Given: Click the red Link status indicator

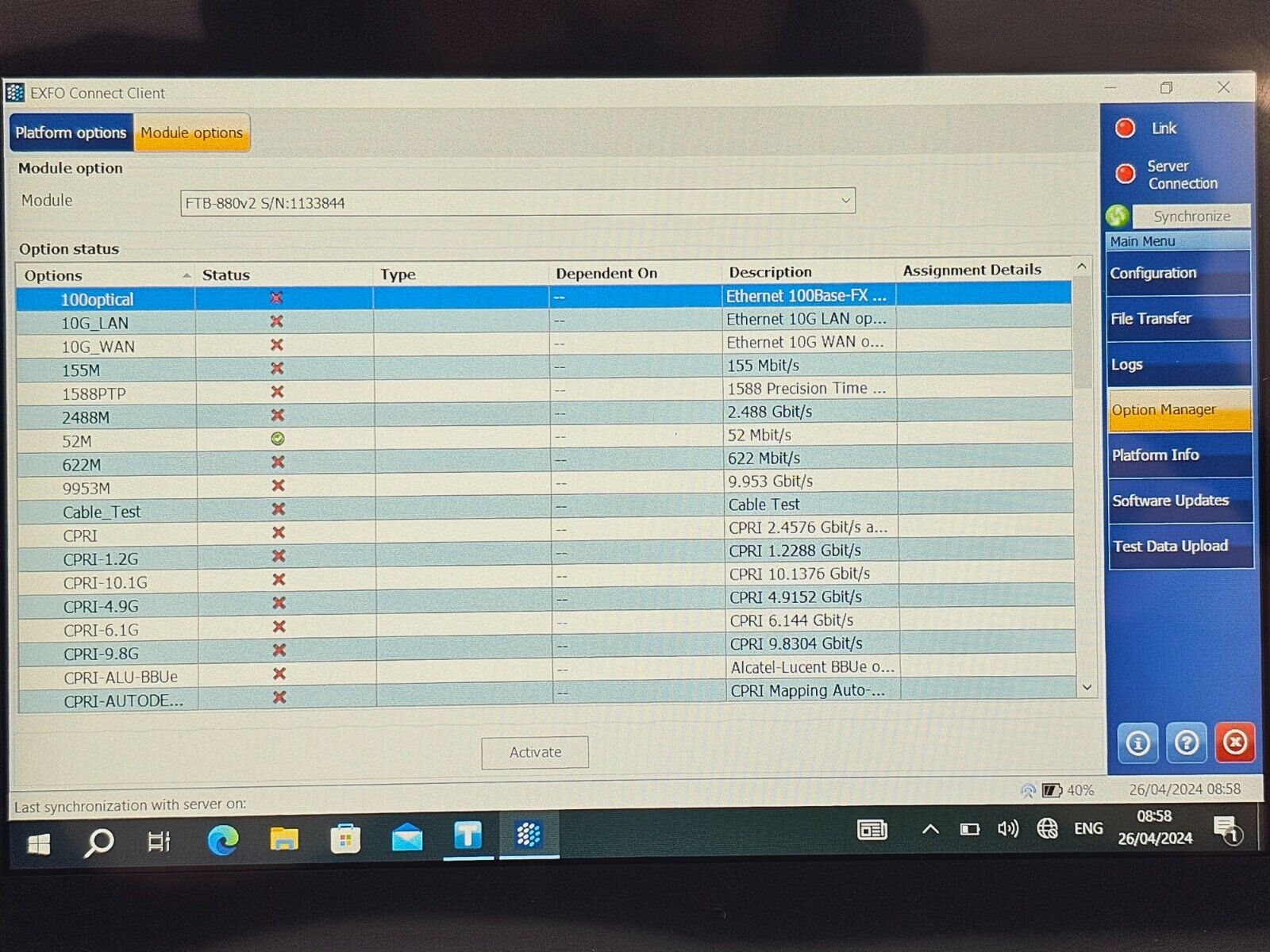Looking at the screenshot, I should [x=1125, y=129].
